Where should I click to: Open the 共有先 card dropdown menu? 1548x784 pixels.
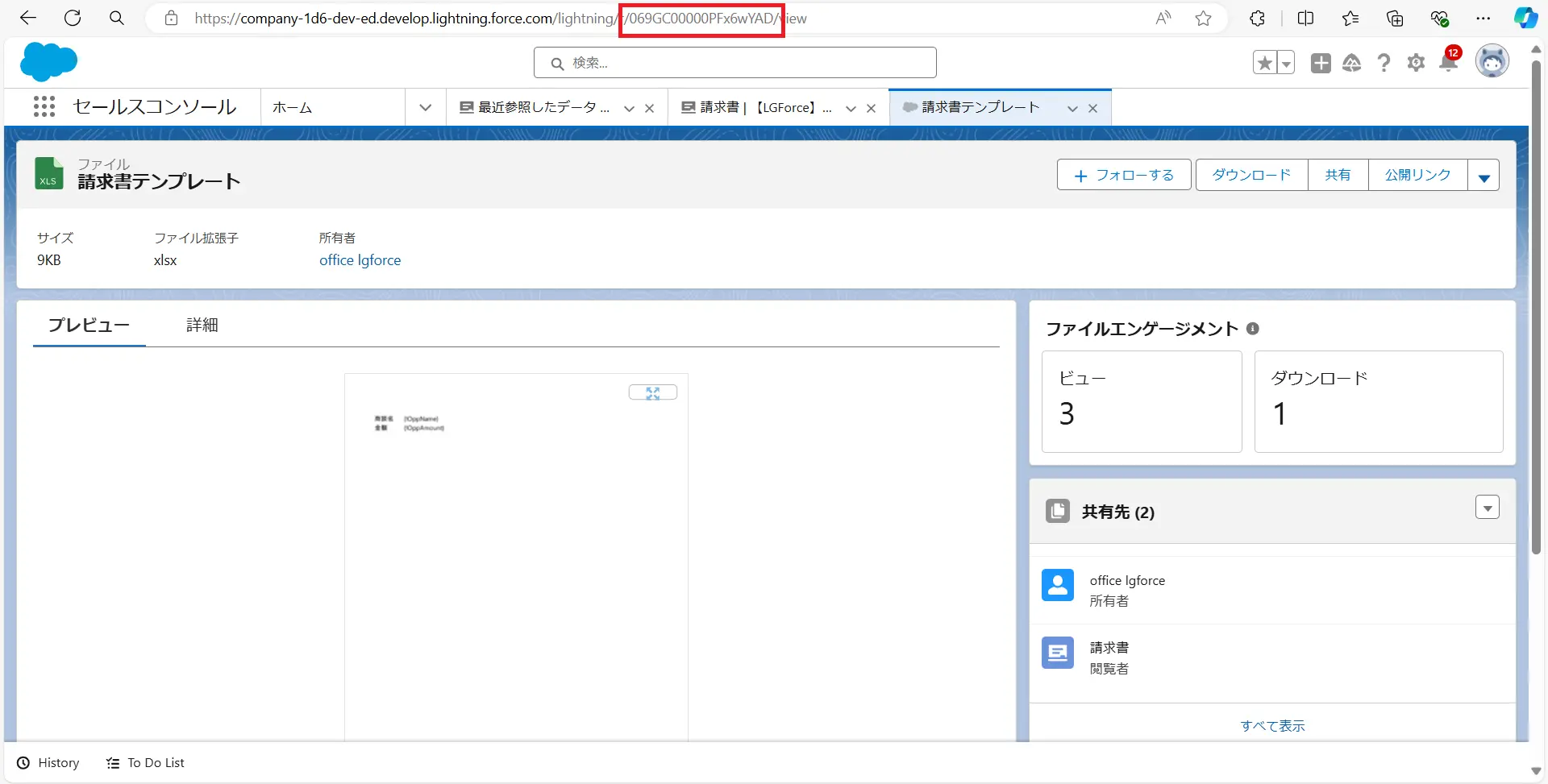(x=1487, y=508)
